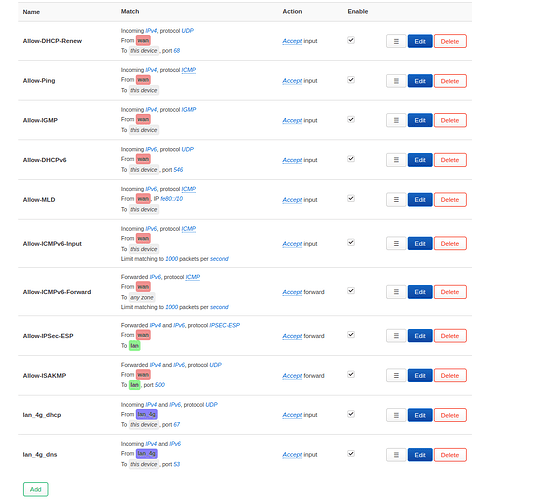Toggle the Allow-ISAKMP enable checkbox
This screenshot has width=539, height=499.
[351, 374]
